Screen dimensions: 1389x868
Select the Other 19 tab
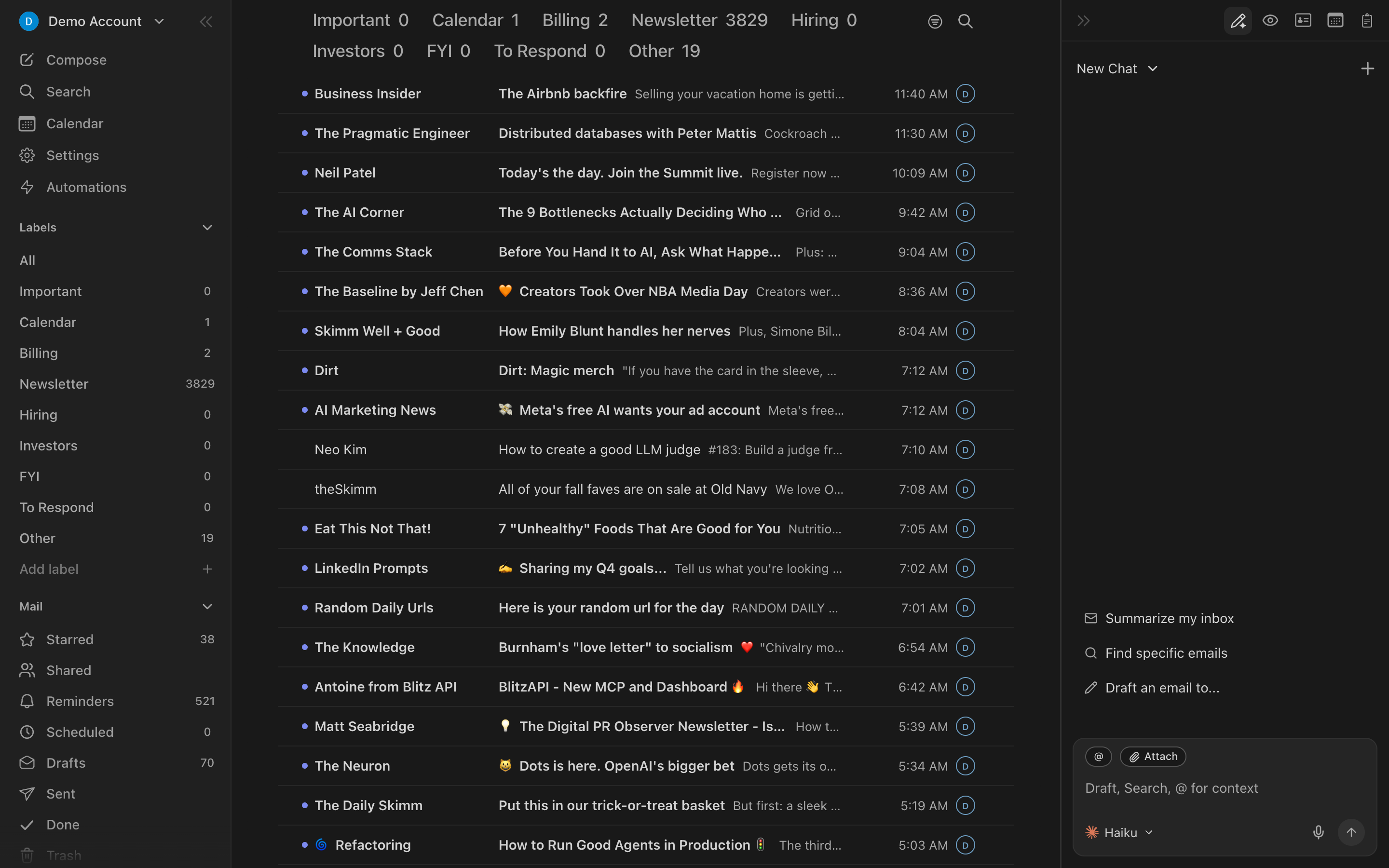pyautogui.click(x=664, y=51)
